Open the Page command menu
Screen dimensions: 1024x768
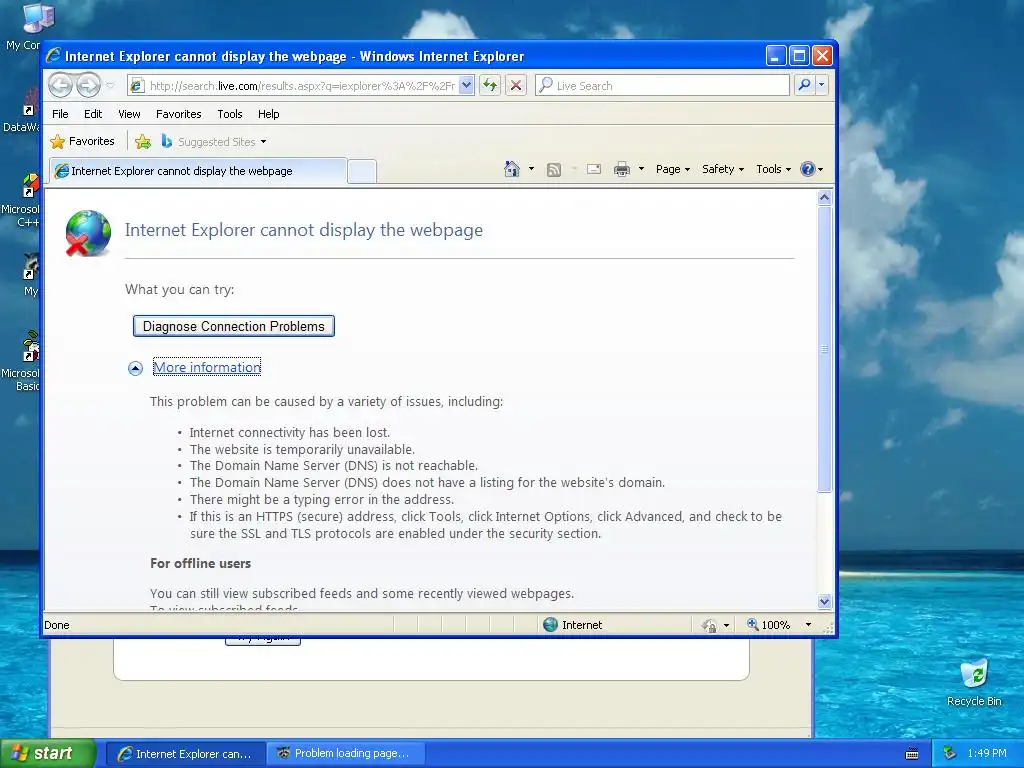(x=673, y=169)
